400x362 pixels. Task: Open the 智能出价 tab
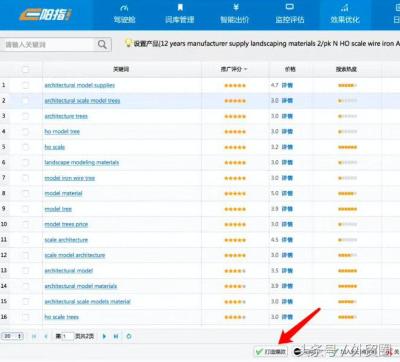click(x=235, y=15)
